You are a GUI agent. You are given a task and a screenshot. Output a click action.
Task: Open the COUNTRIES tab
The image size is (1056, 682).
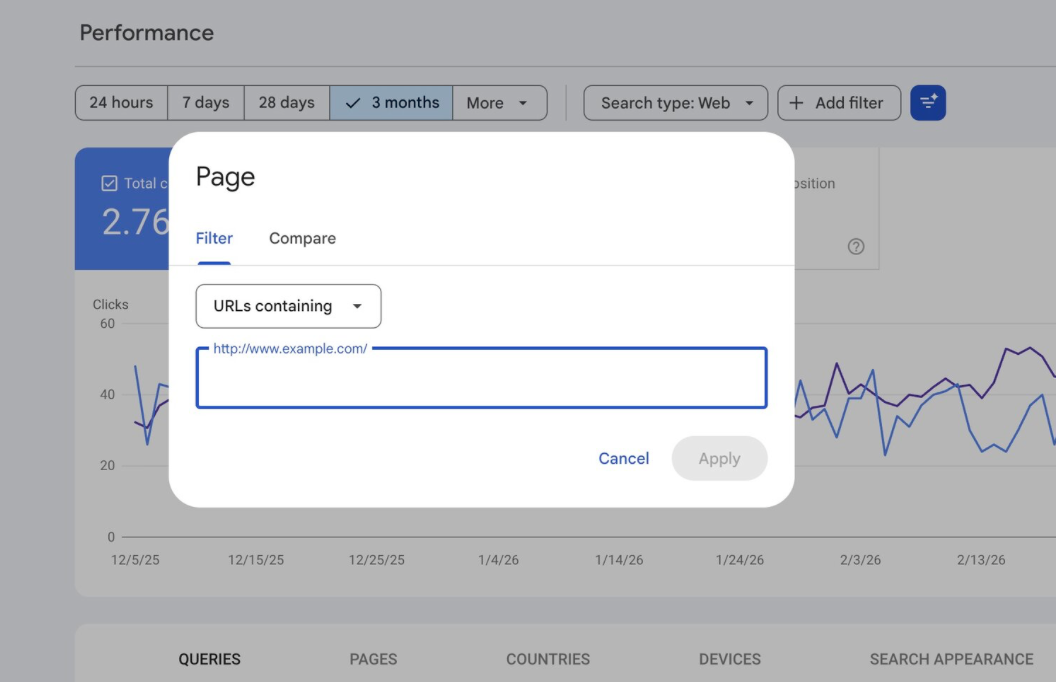(548, 659)
